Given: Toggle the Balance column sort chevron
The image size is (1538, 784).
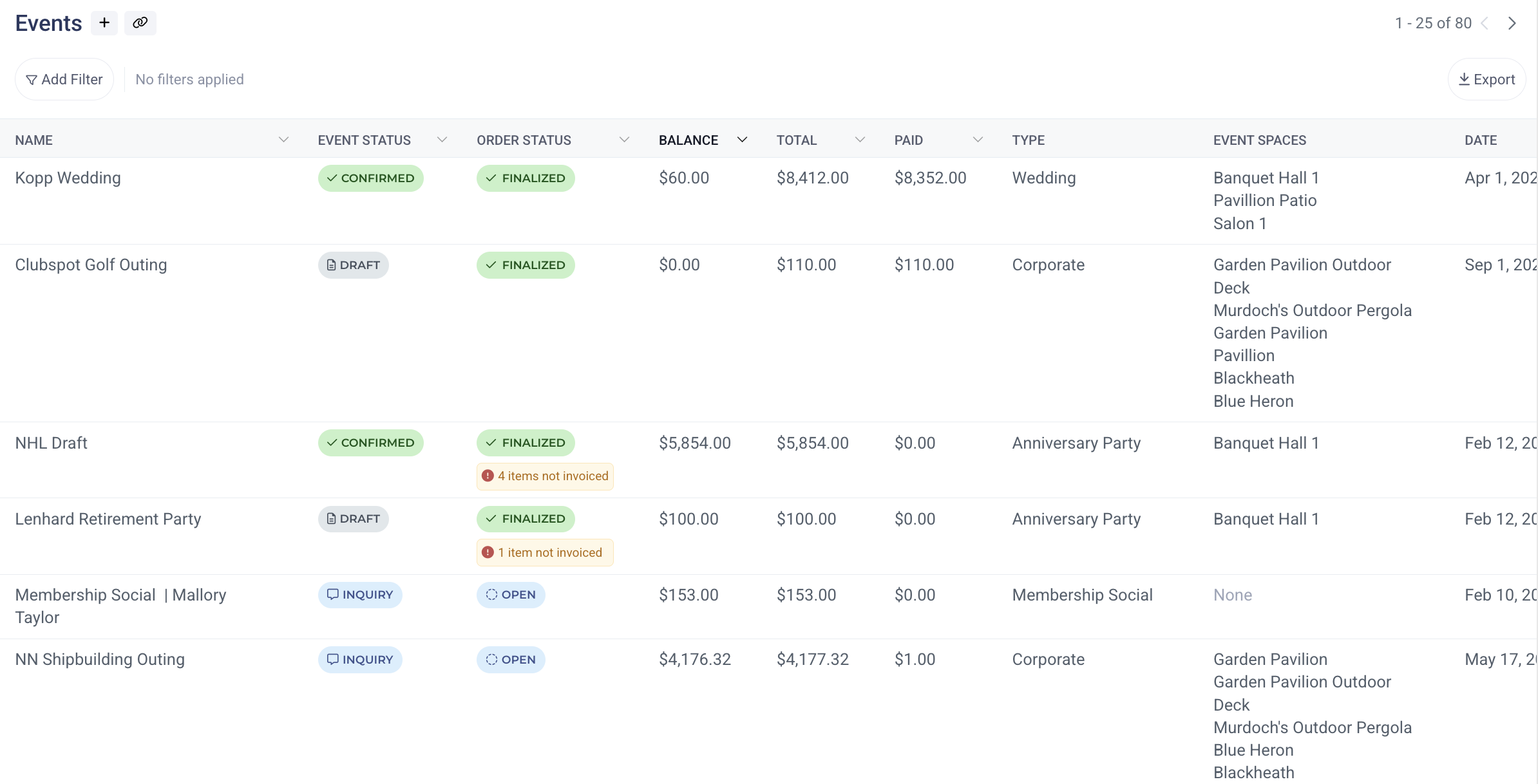Looking at the screenshot, I should pyautogui.click(x=742, y=140).
